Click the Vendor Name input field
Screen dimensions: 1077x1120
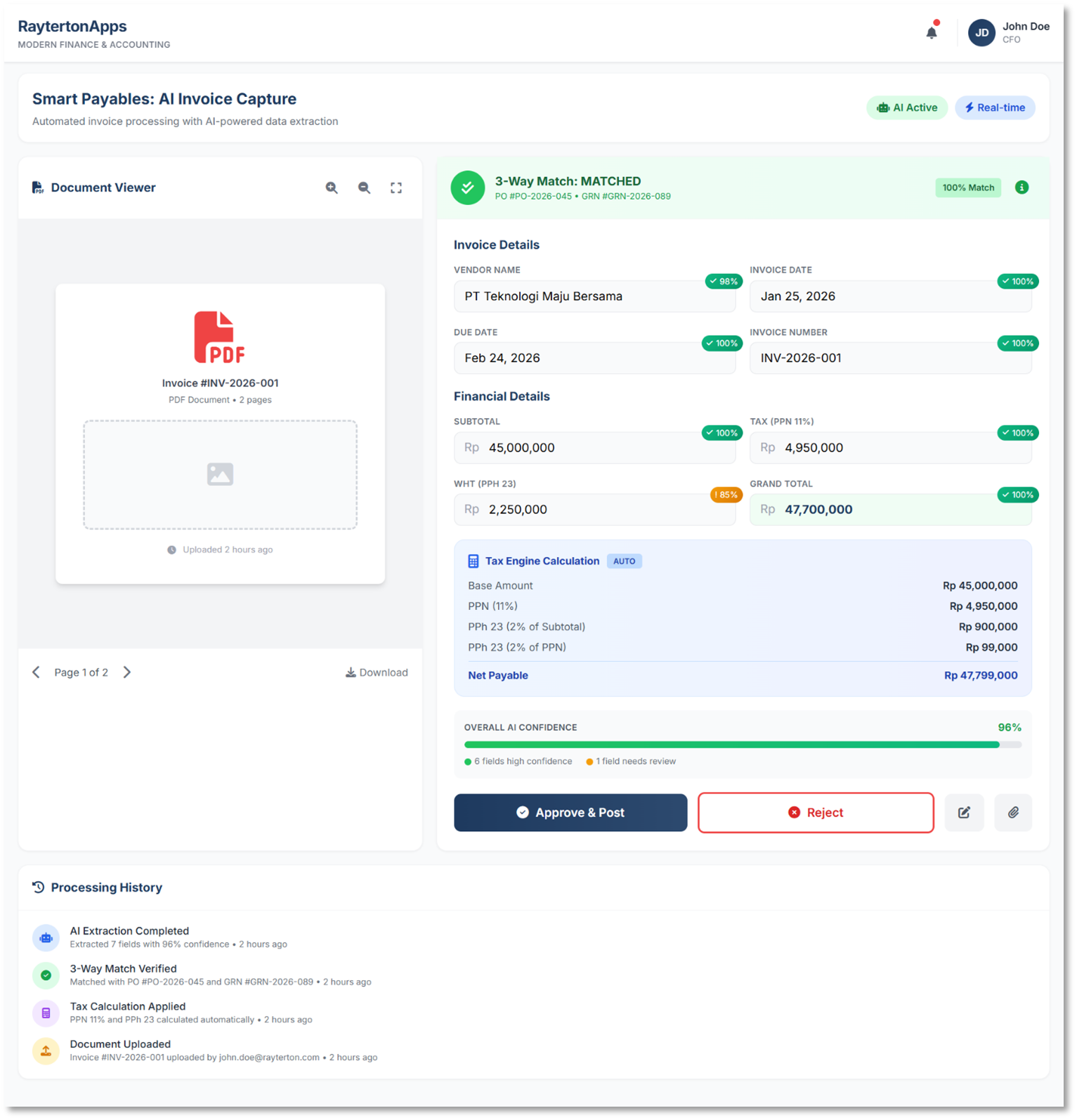594,297
